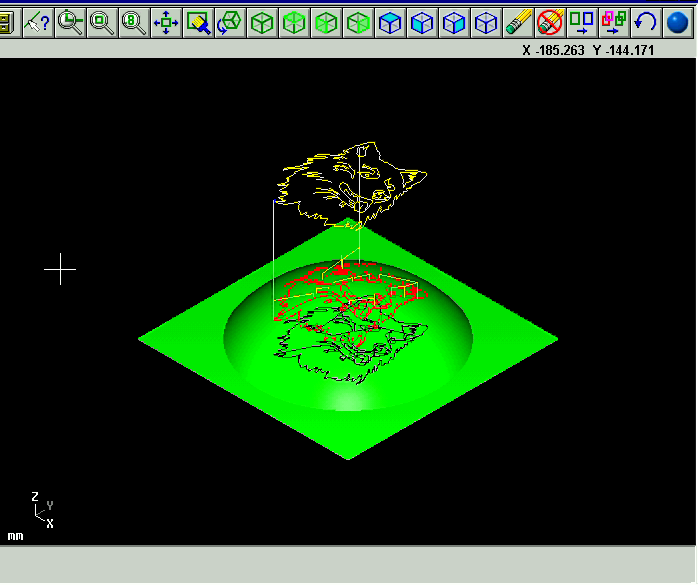Click magnifier with clock (previous zoom) icon
Image resolution: width=698 pixels, height=585 pixels.
coord(70,22)
